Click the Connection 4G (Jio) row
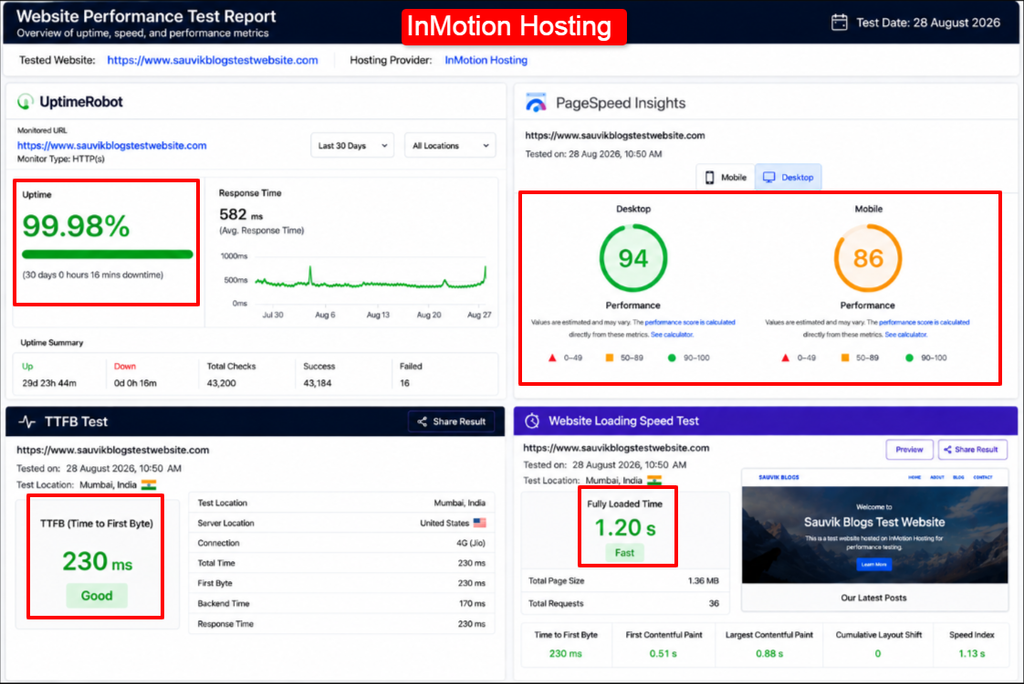1024x684 pixels. tap(342, 543)
